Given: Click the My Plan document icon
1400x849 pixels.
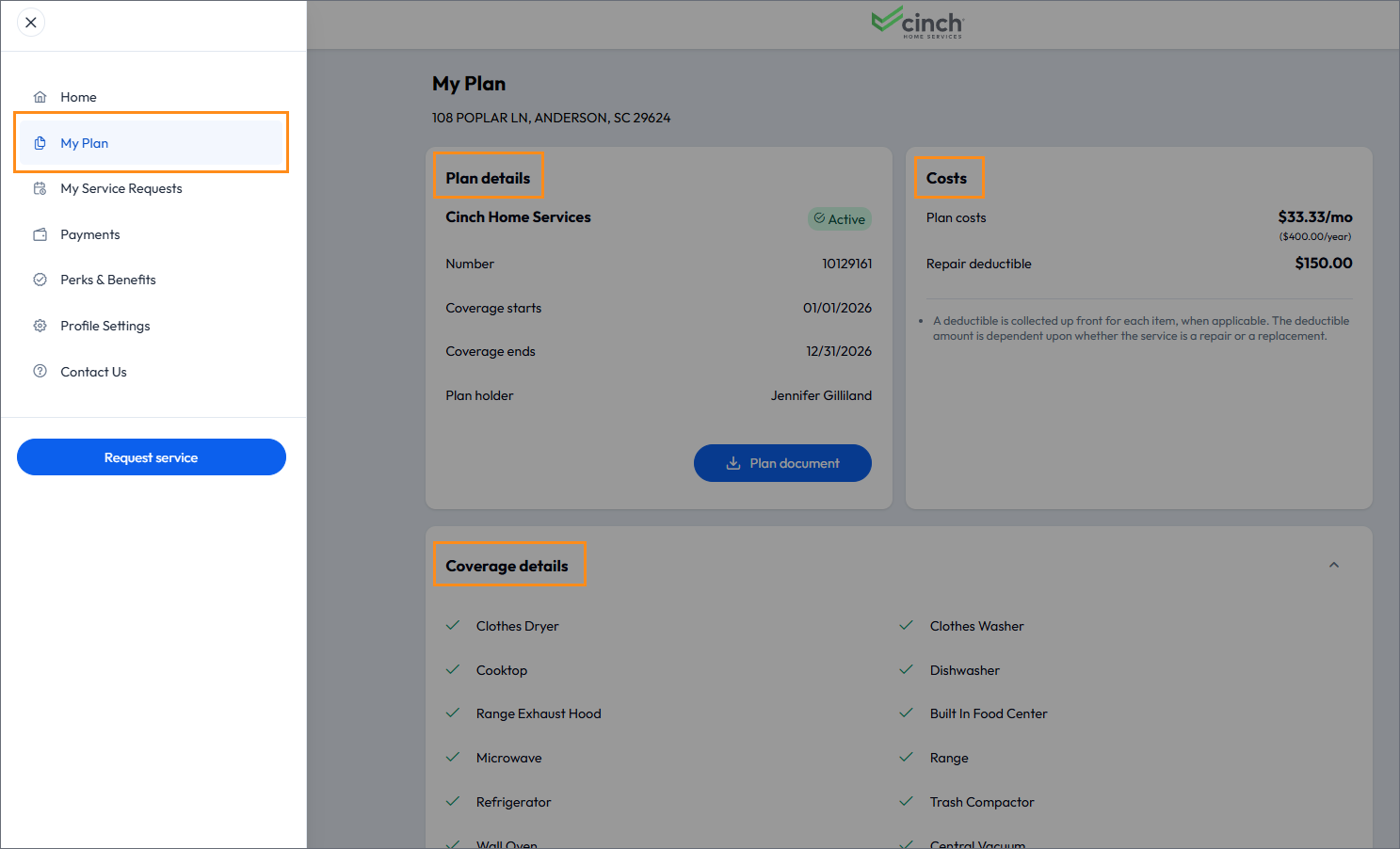Looking at the screenshot, I should pos(40,143).
